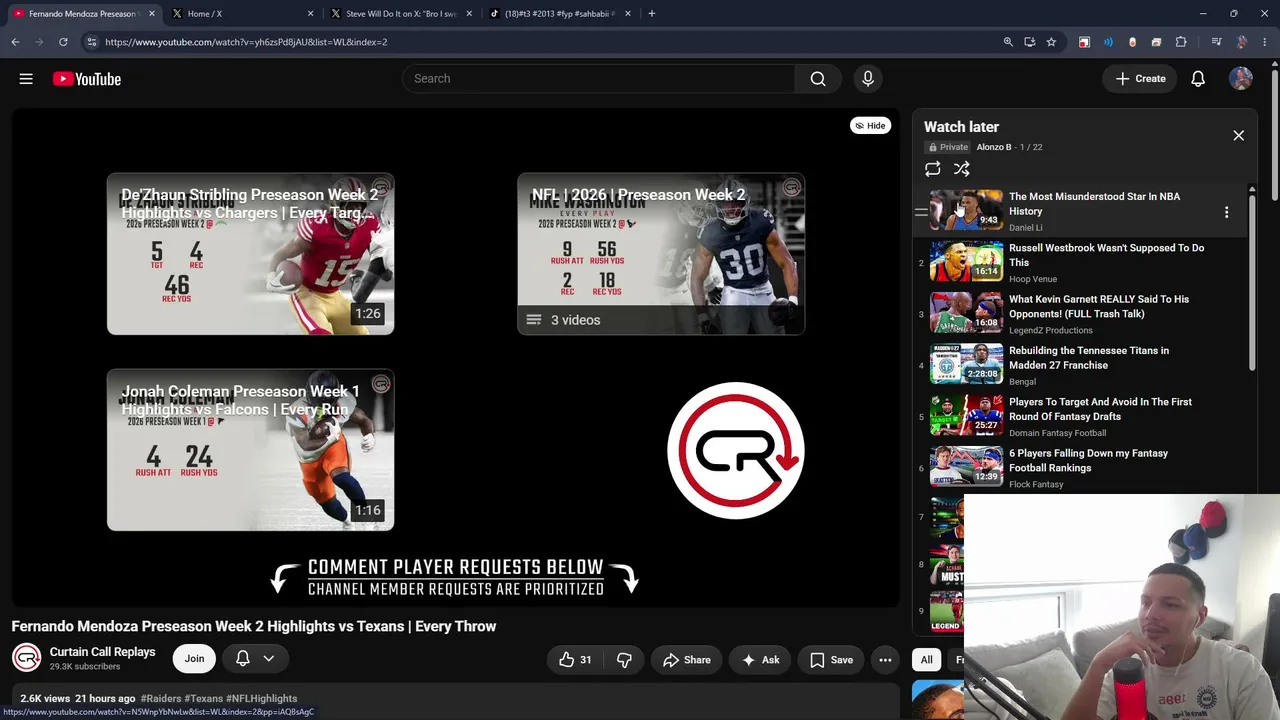Screen dimensions: 1280x720
Task: Click the blue sound-wave extension icon
Action: (x=1108, y=42)
